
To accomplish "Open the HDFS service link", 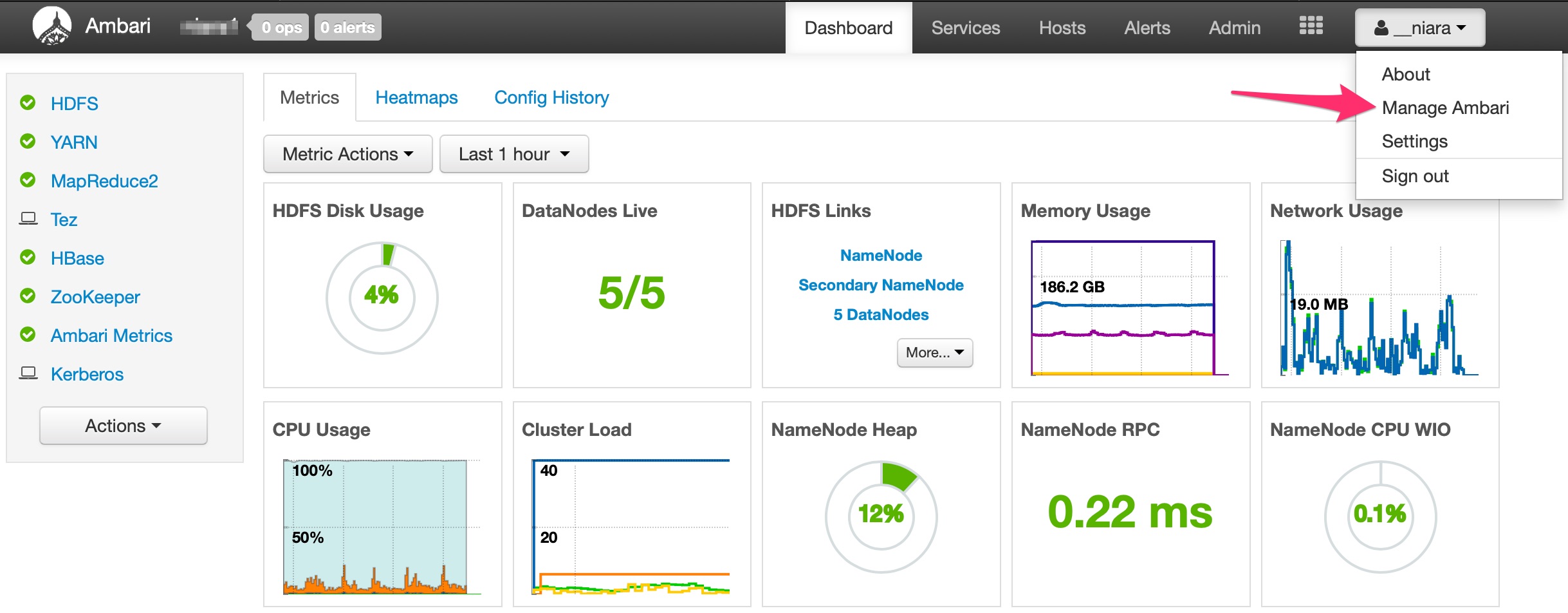I will pyautogui.click(x=75, y=103).
